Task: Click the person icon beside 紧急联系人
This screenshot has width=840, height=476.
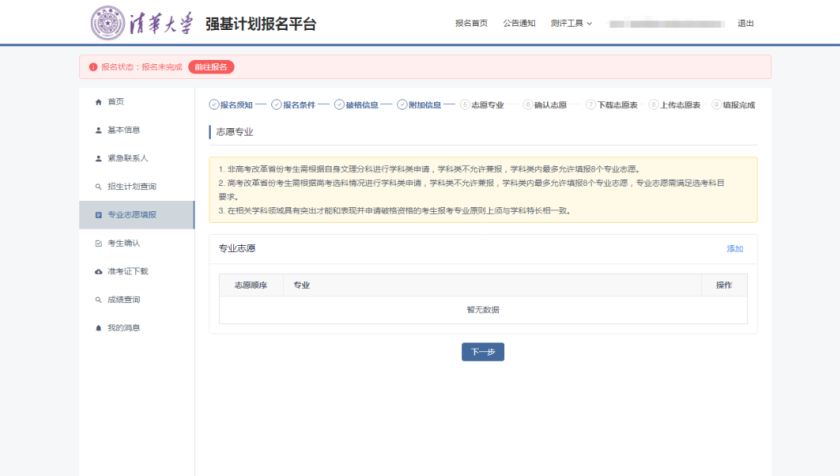Action: click(99, 158)
